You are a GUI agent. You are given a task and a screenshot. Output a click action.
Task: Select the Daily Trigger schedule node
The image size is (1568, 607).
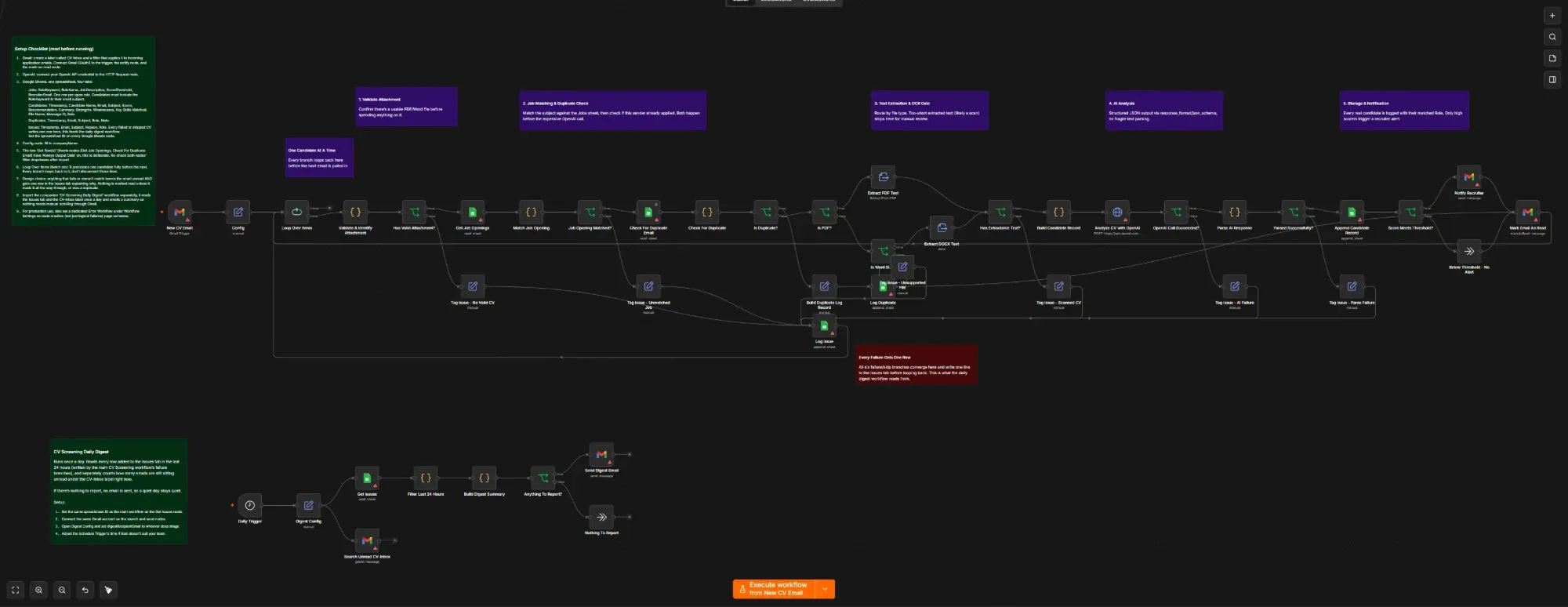click(x=249, y=505)
